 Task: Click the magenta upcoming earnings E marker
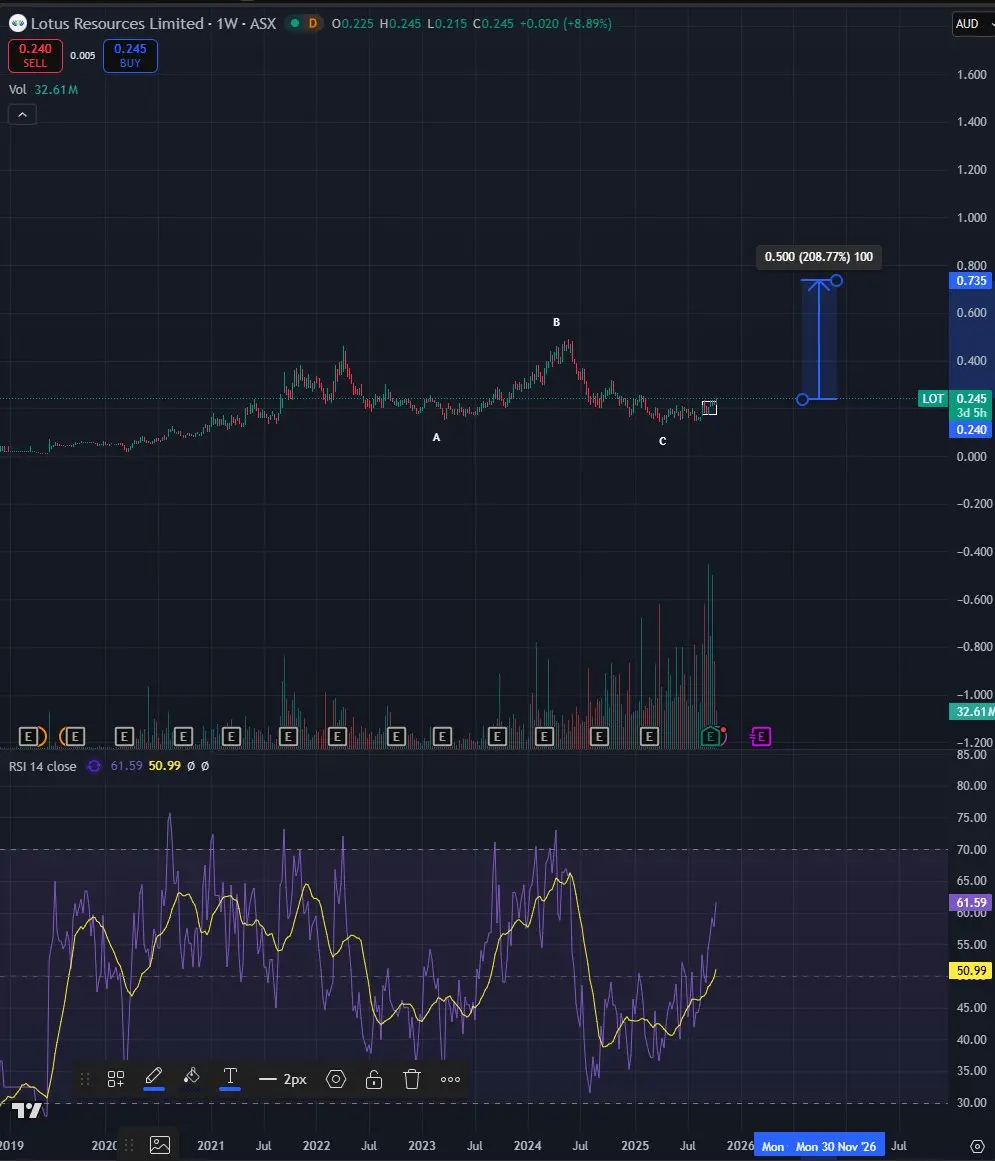pos(760,736)
